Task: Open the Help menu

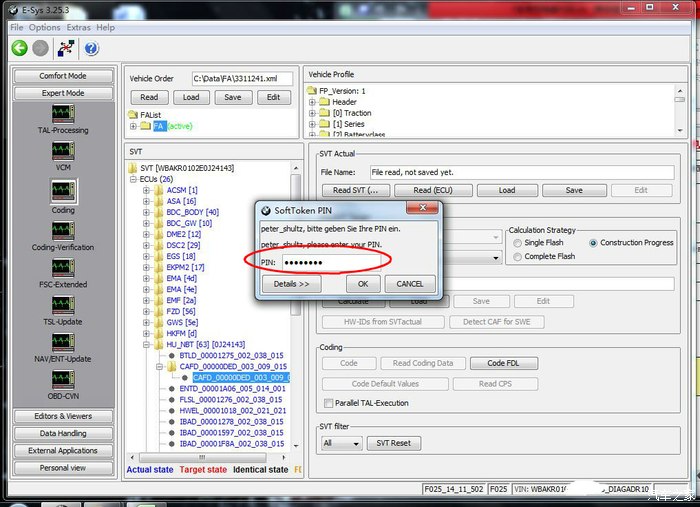Action: coord(106,28)
